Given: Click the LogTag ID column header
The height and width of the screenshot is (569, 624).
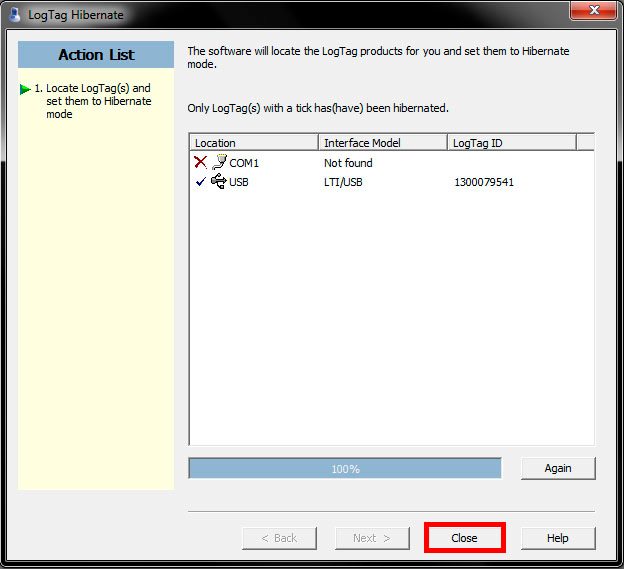Looking at the screenshot, I should click(x=511, y=143).
